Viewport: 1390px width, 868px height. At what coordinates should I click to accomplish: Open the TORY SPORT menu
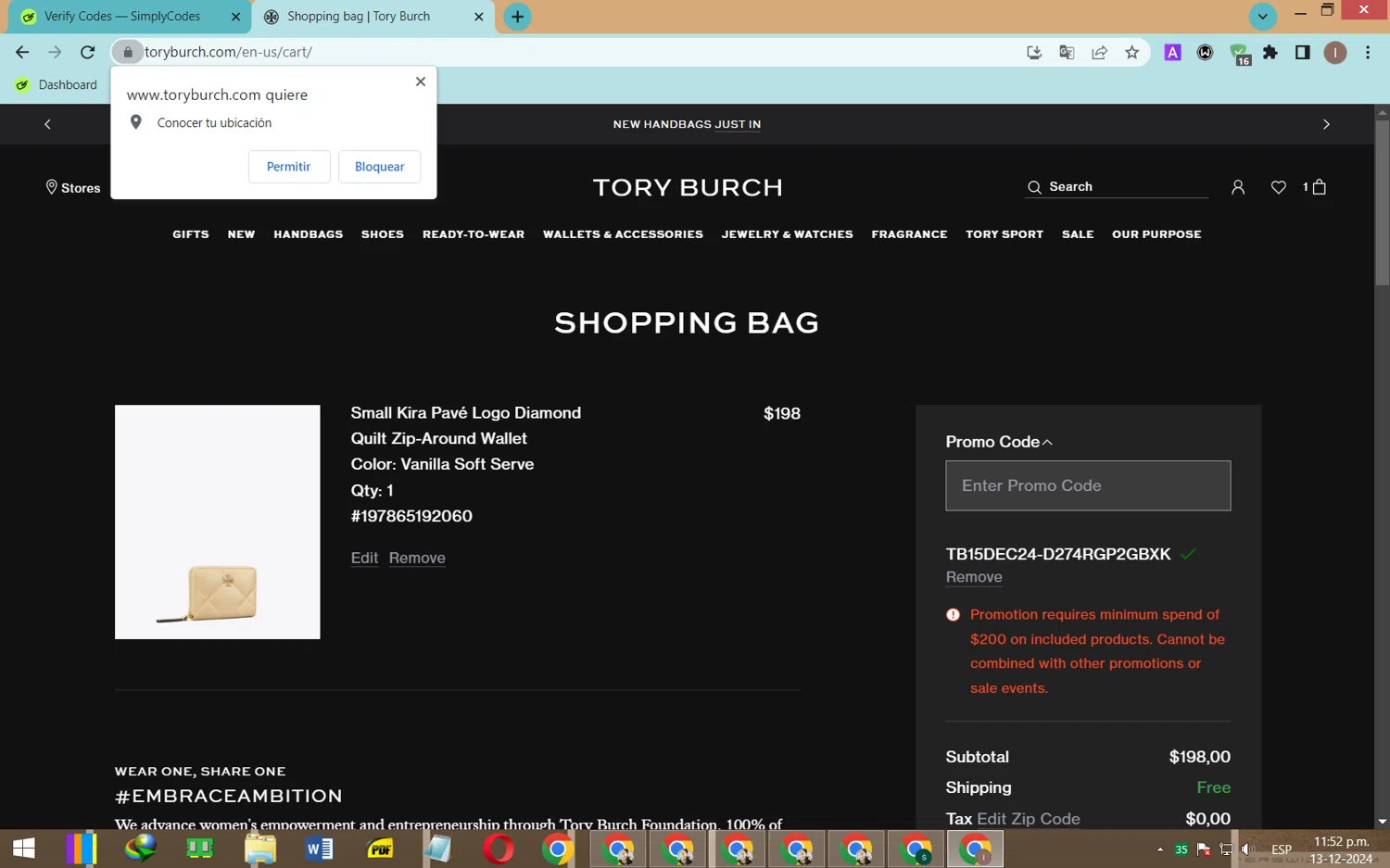tap(1005, 234)
